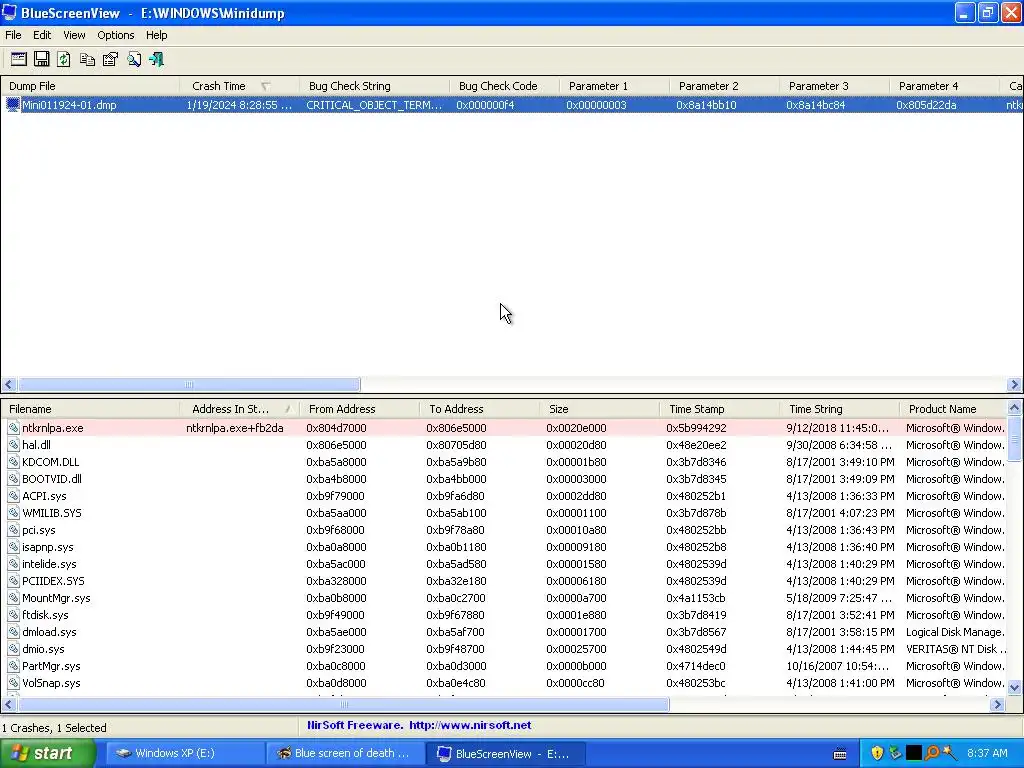1024x768 pixels.
Task: Sort crashes by Crash Time column
Action: (x=239, y=86)
